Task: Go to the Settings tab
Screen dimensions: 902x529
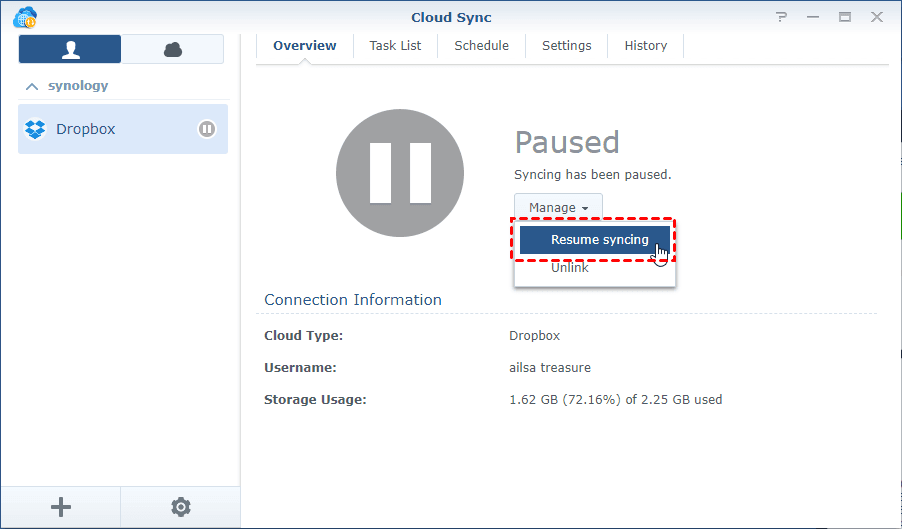Action: [x=567, y=46]
